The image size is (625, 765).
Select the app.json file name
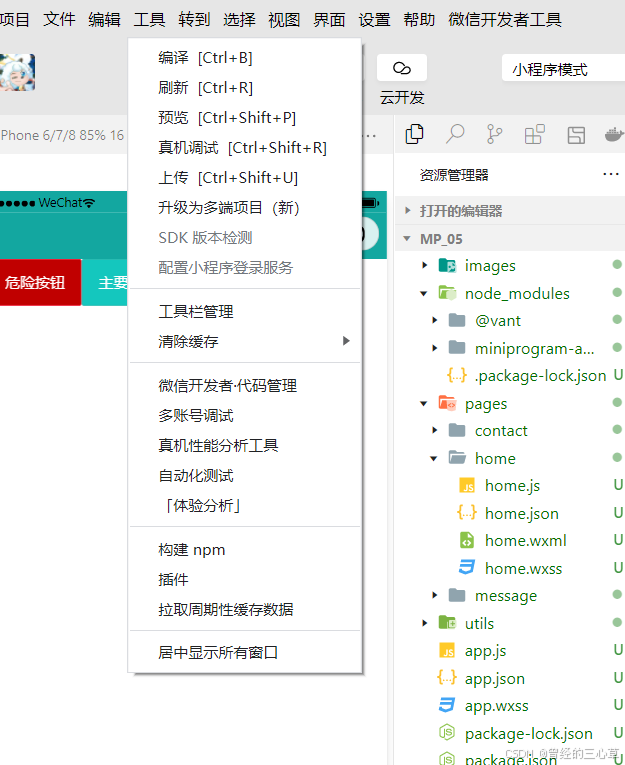tap(495, 678)
